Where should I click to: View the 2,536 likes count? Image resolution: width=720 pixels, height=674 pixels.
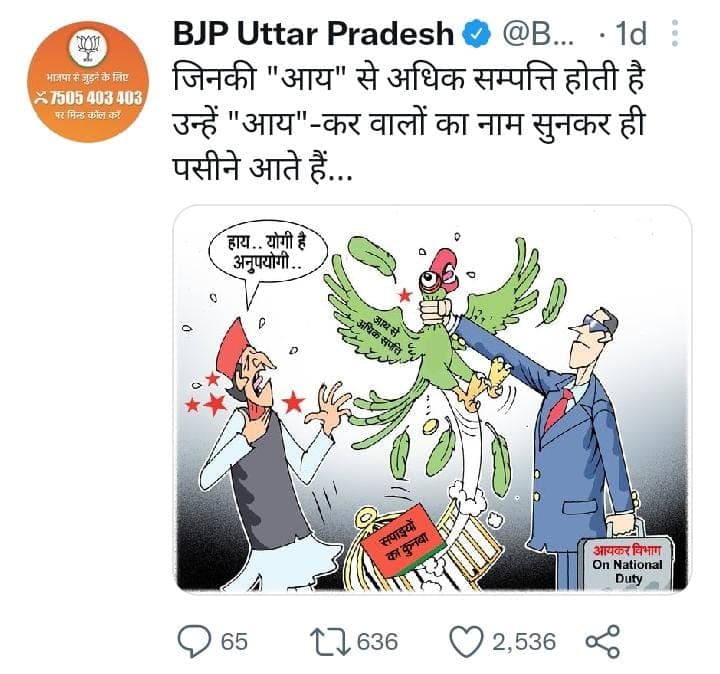tap(524, 641)
